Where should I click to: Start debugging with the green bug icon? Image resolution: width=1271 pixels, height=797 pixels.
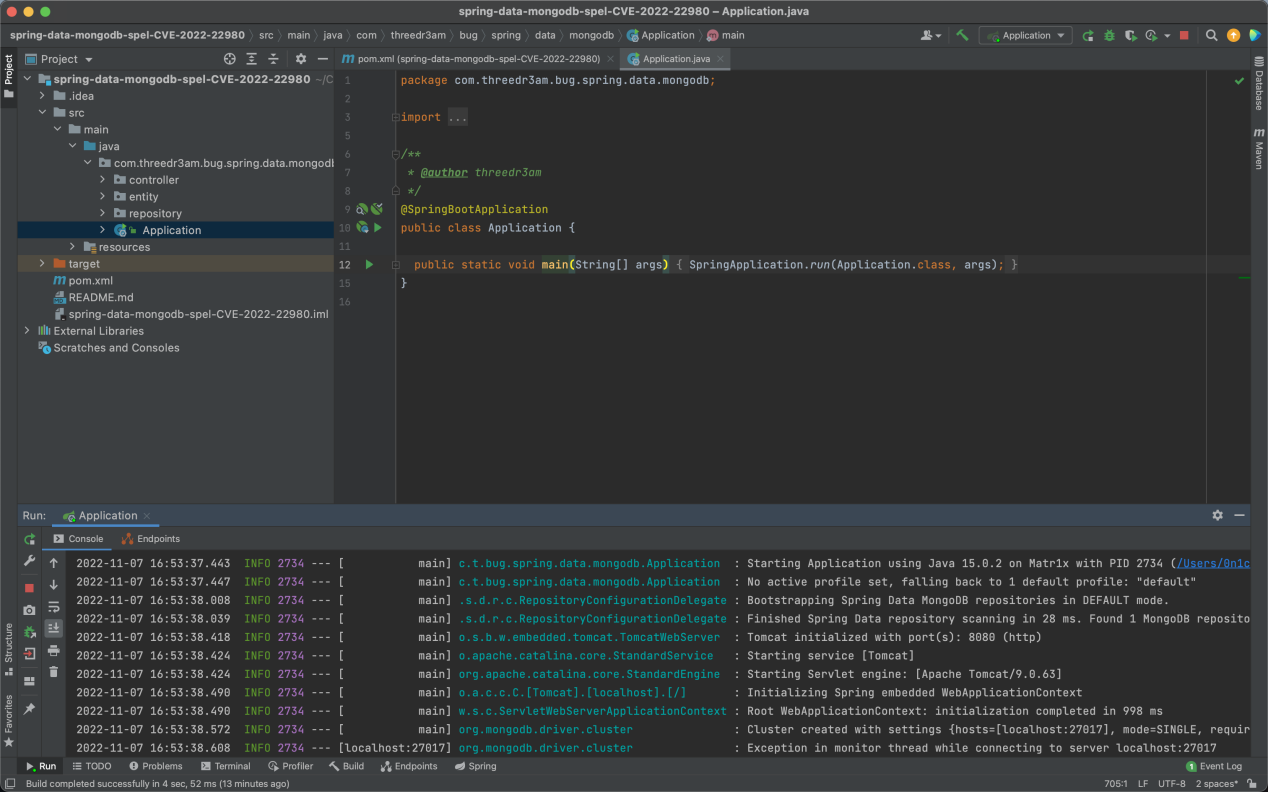(1109, 35)
